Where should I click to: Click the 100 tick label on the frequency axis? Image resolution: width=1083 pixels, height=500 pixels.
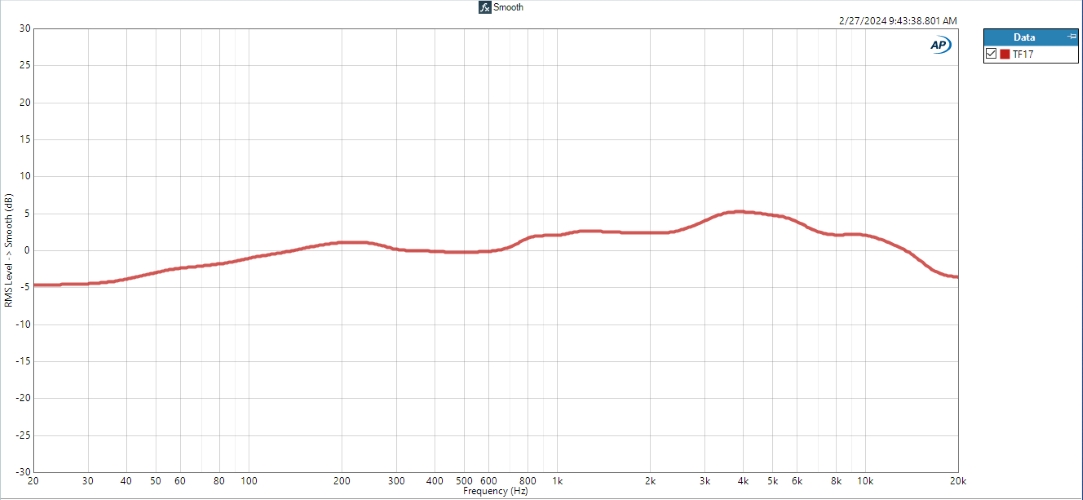pyautogui.click(x=249, y=481)
